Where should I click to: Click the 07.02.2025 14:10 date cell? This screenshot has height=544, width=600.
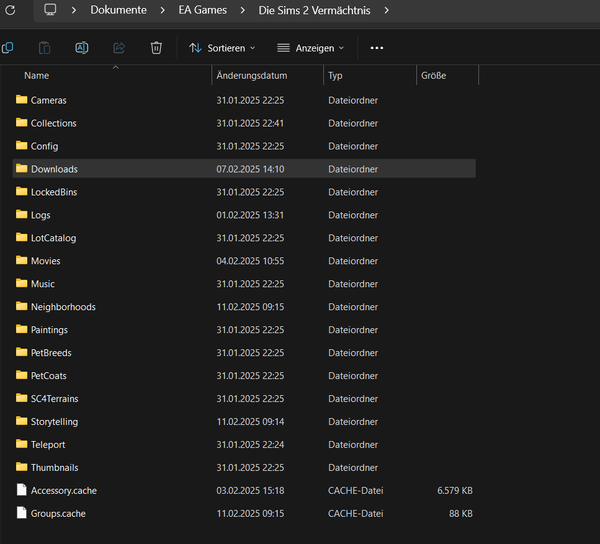coord(250,169)
